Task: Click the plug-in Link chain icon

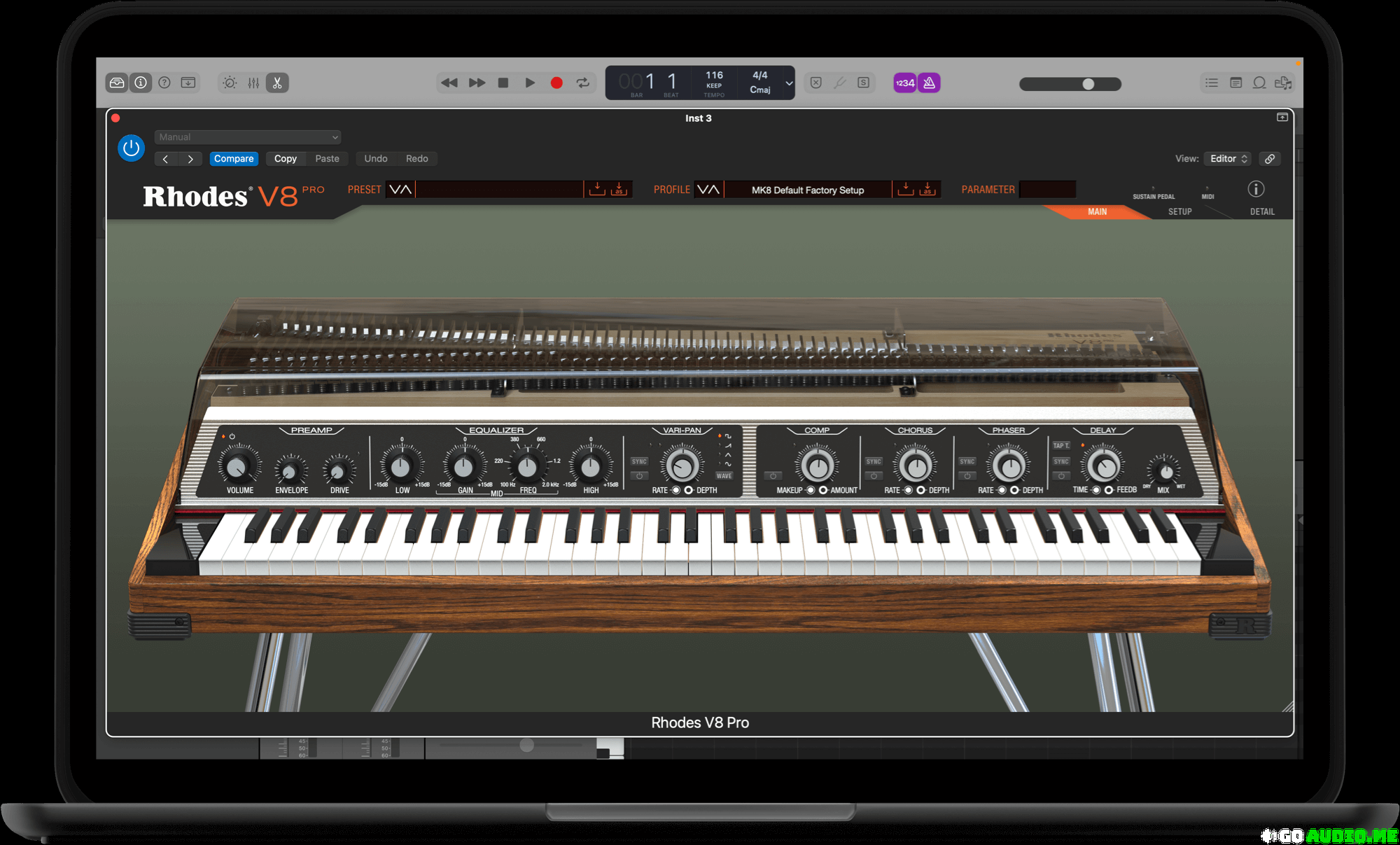Action: coord(1270,159)
